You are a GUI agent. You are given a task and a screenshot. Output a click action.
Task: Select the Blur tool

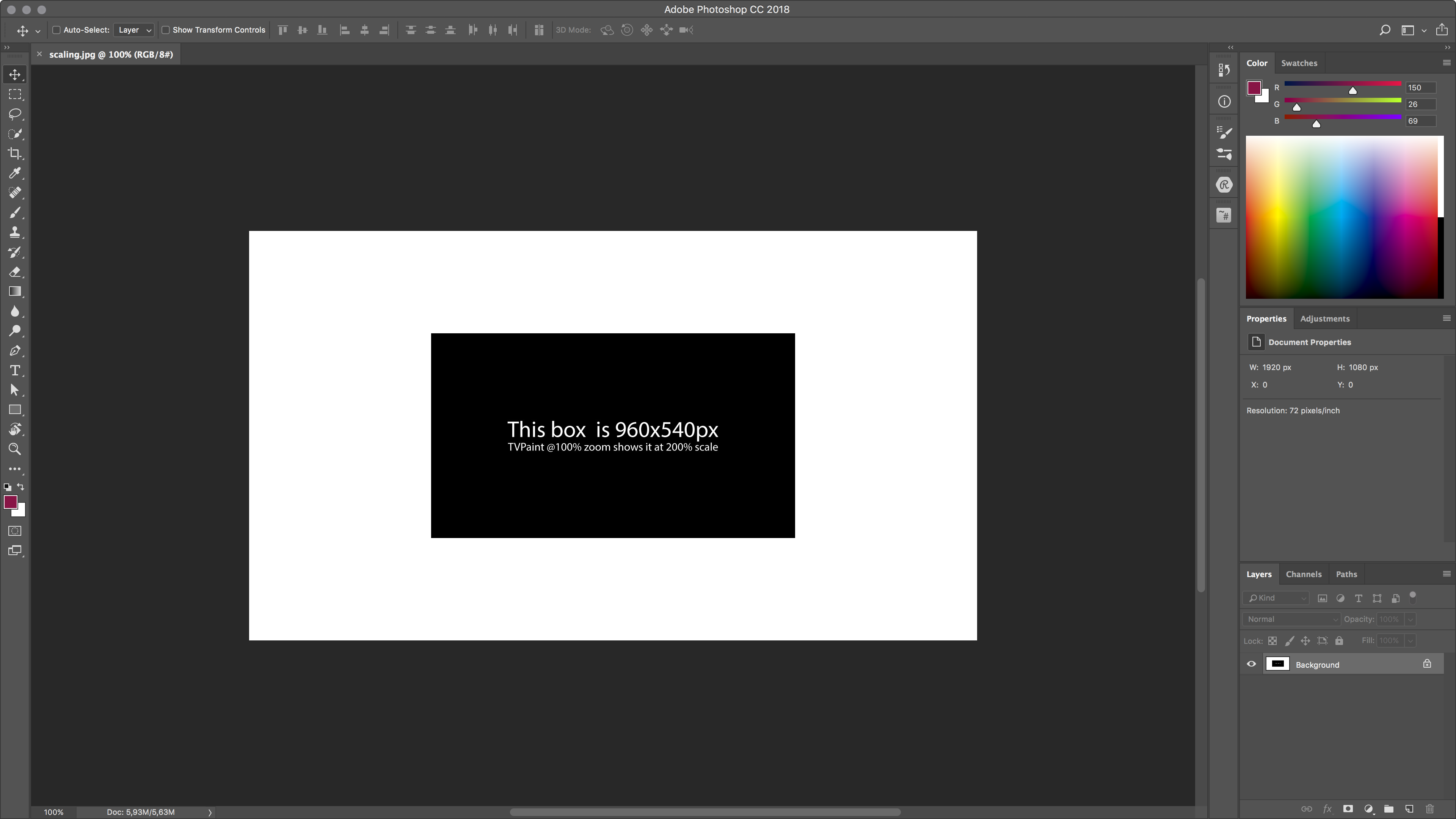pos(15,311)
